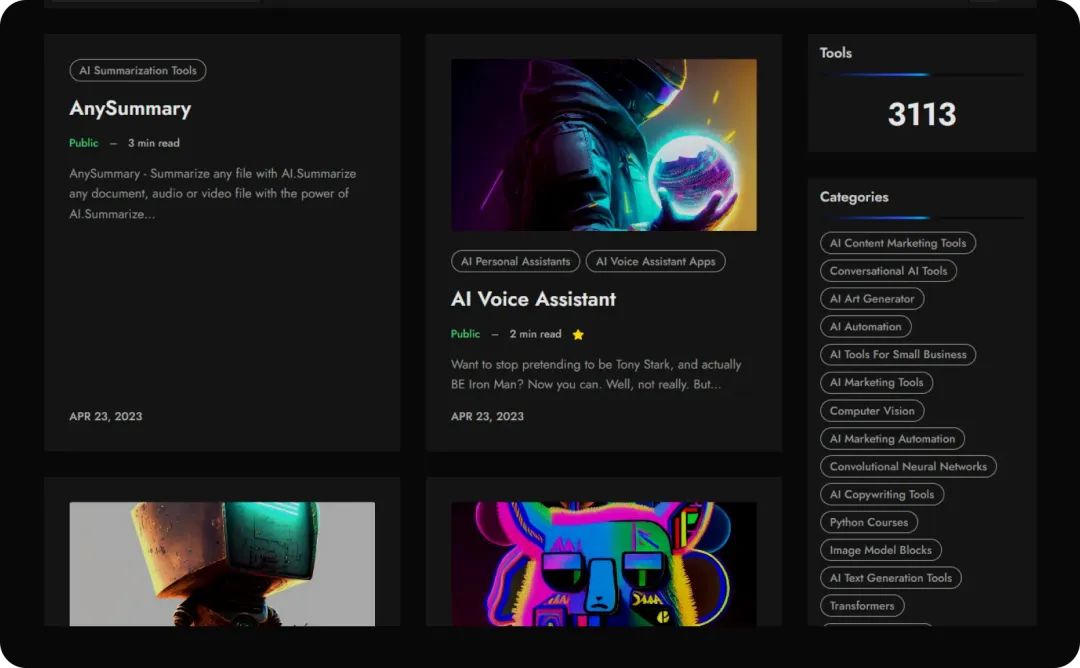This screenshot has height=668, width=1080.
Task: Select the AI Personal Assistants tag
Action: click(516, 262)
